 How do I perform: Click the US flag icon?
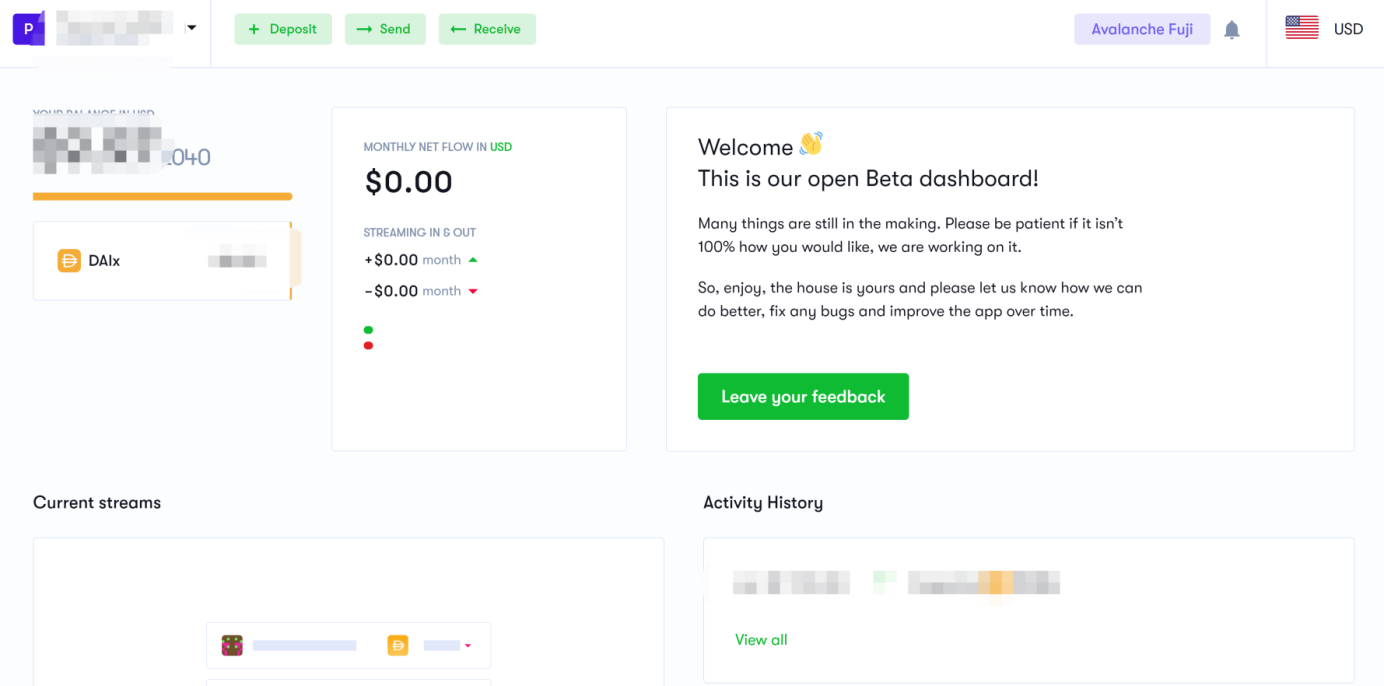click(x=1301, y=29)
